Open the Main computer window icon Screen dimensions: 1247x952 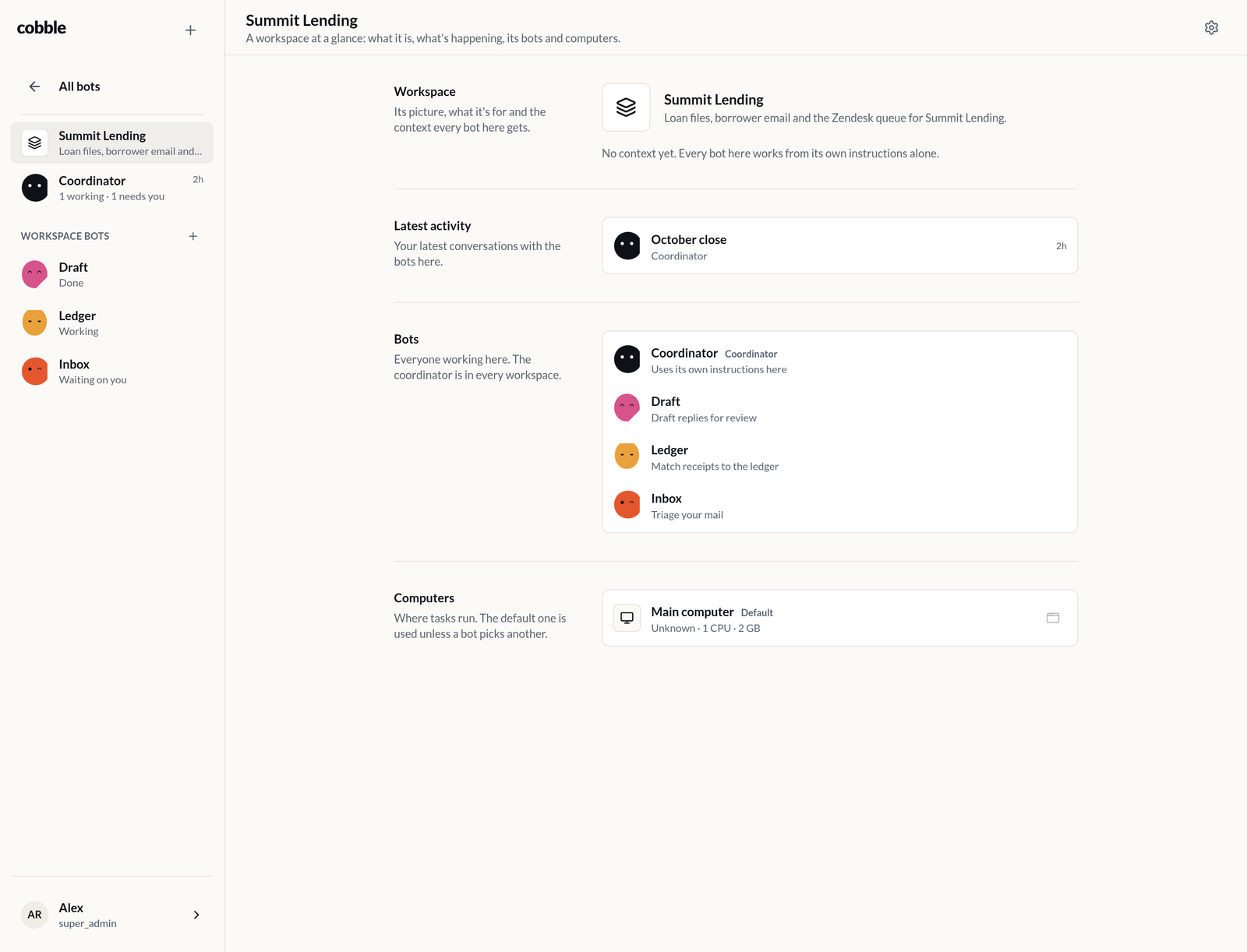(1053, 618)
